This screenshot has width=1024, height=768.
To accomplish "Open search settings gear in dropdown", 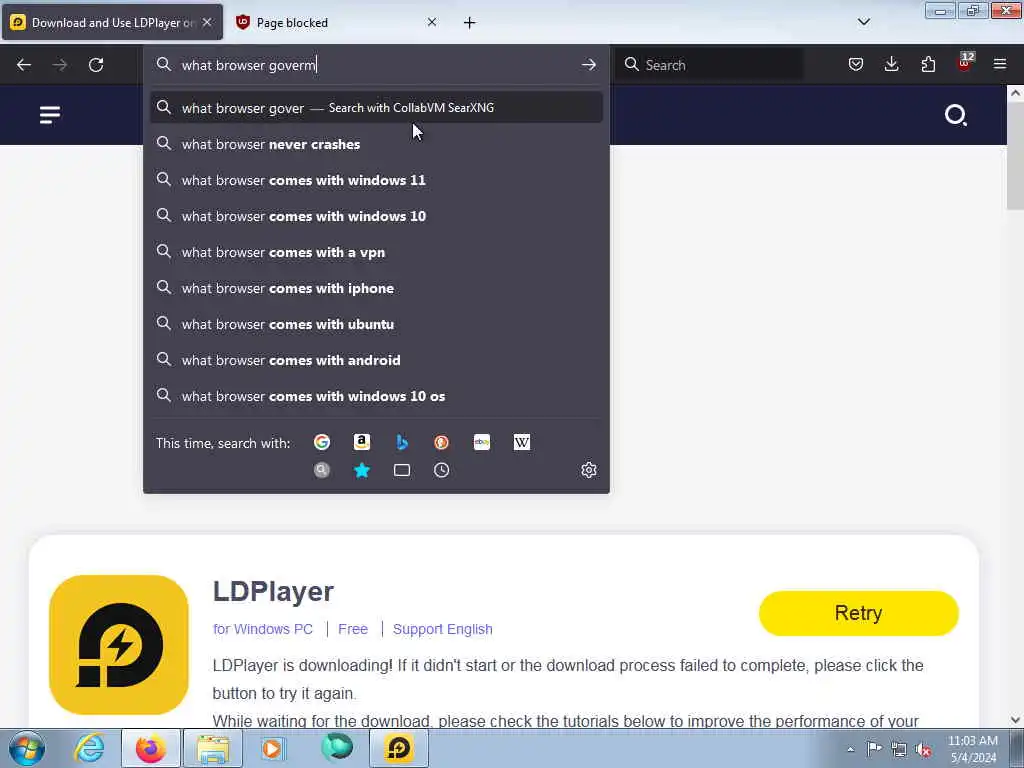I will [x=589, y=470].
